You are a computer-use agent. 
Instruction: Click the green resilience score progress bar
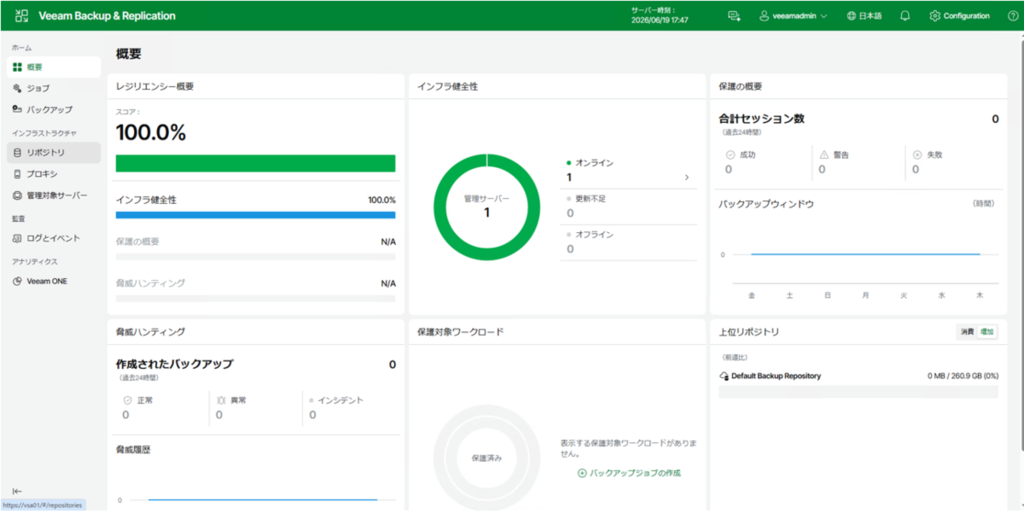(x=255, y=163)
